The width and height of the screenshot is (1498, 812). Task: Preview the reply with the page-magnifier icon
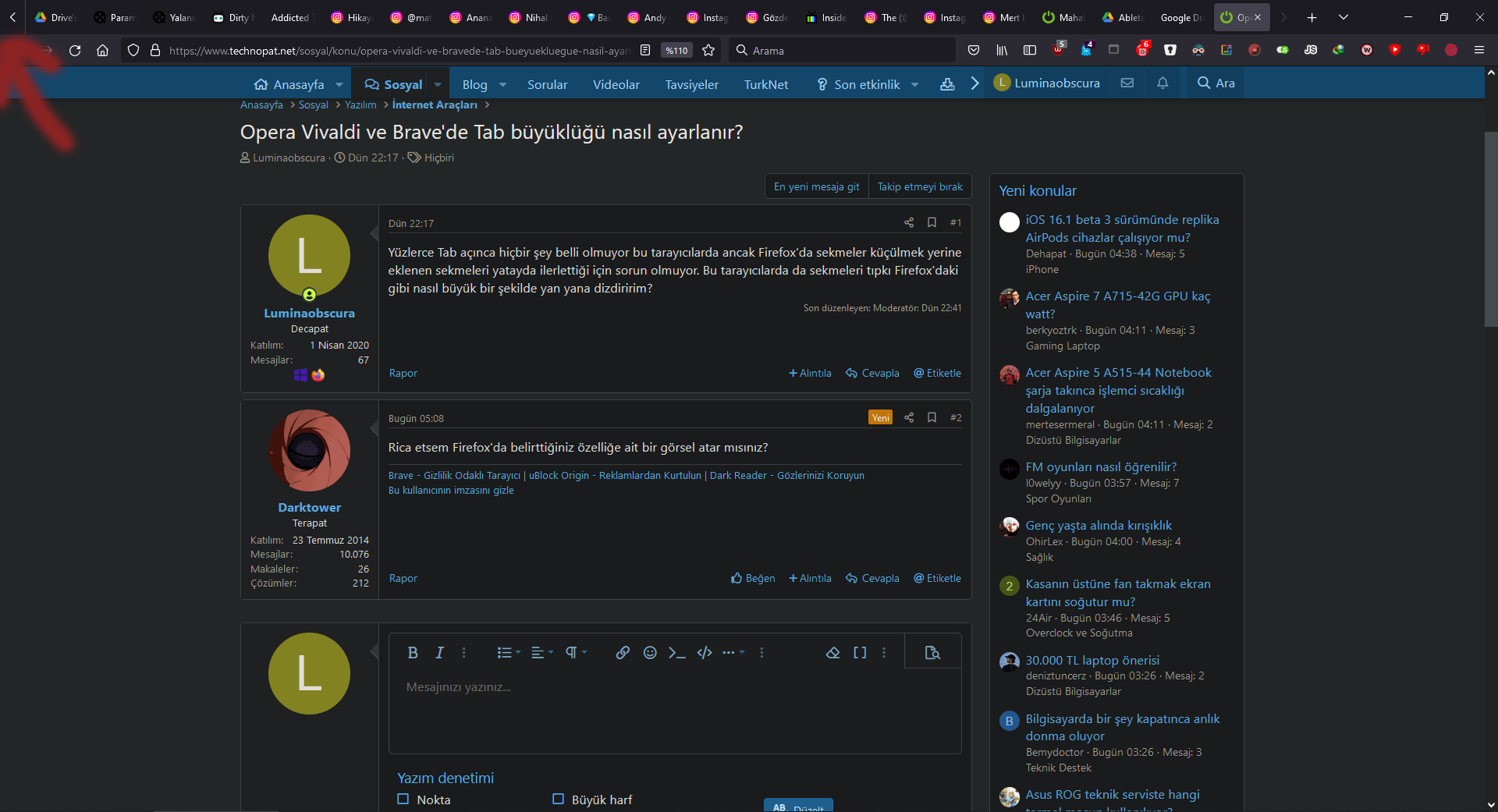coord(932,653)
